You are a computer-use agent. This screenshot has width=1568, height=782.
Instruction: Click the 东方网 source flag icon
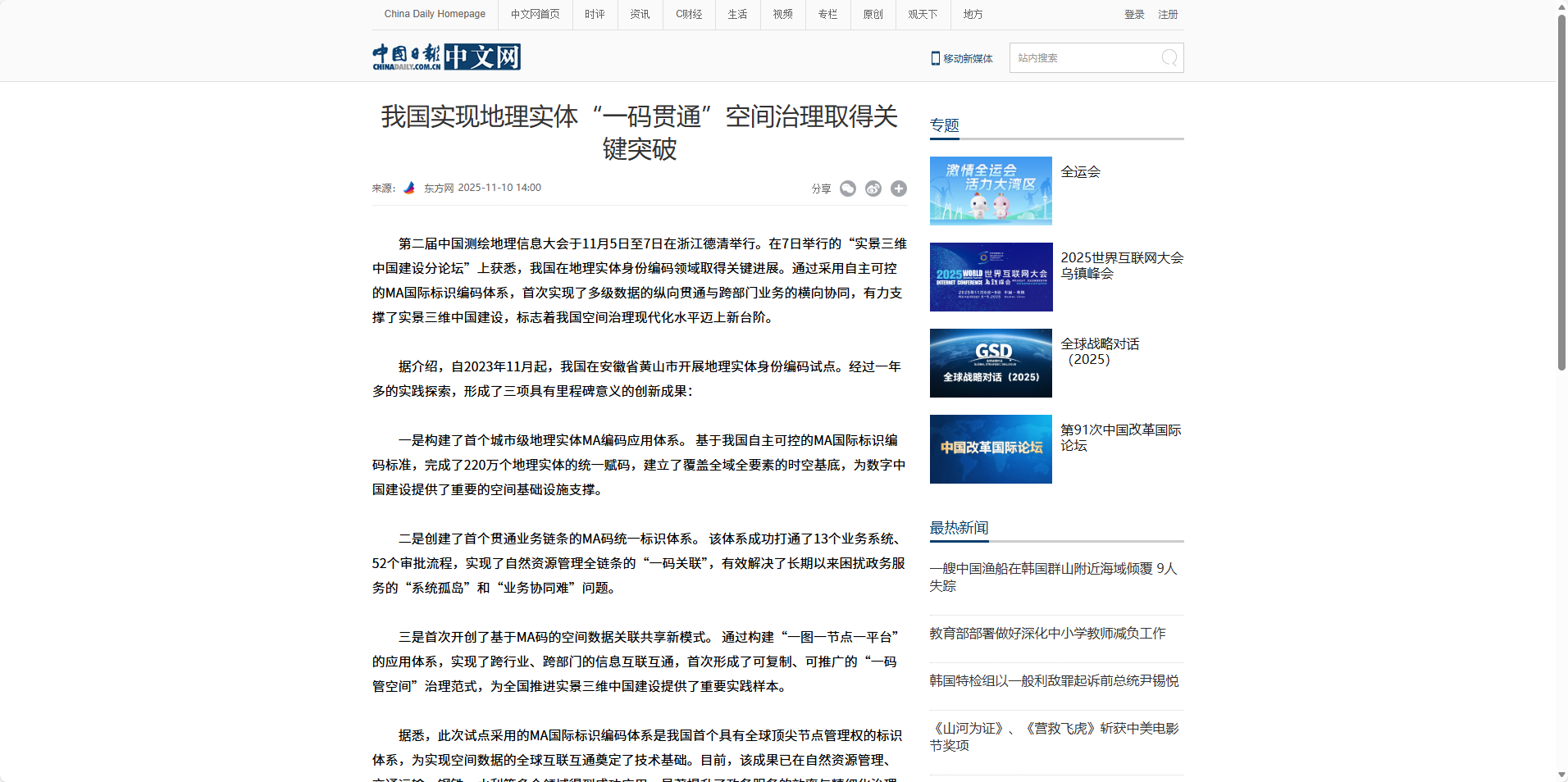pyautogui.click(x=409, y=187)
